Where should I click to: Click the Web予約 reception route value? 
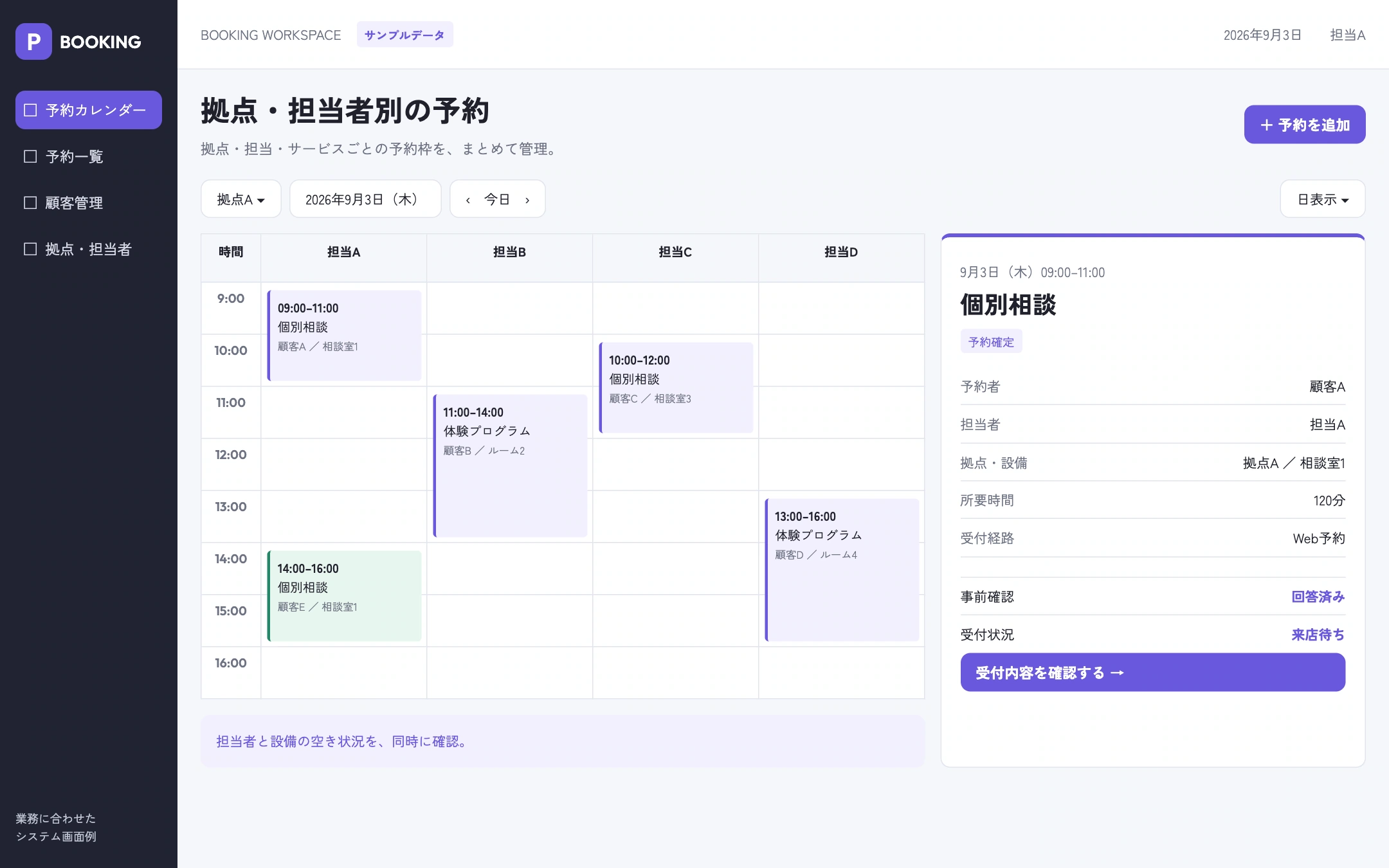coord(1319,538)
